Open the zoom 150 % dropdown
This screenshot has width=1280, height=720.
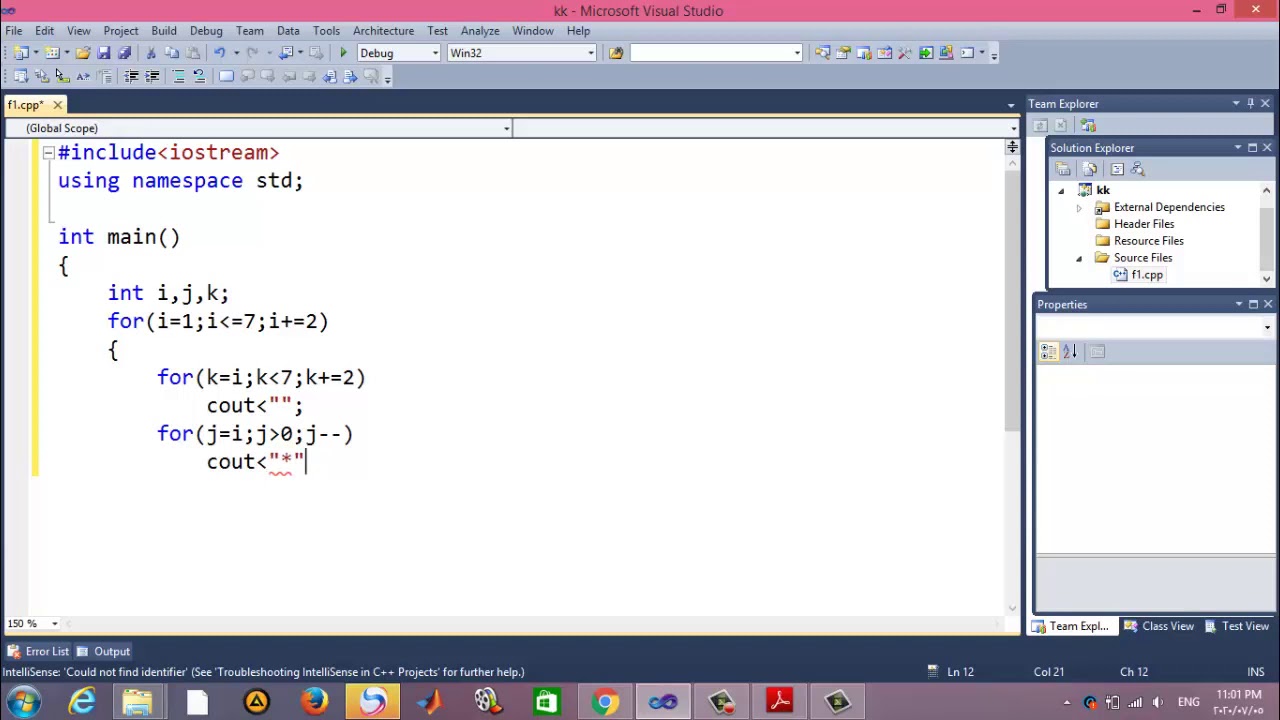click(x=54, y=624)
